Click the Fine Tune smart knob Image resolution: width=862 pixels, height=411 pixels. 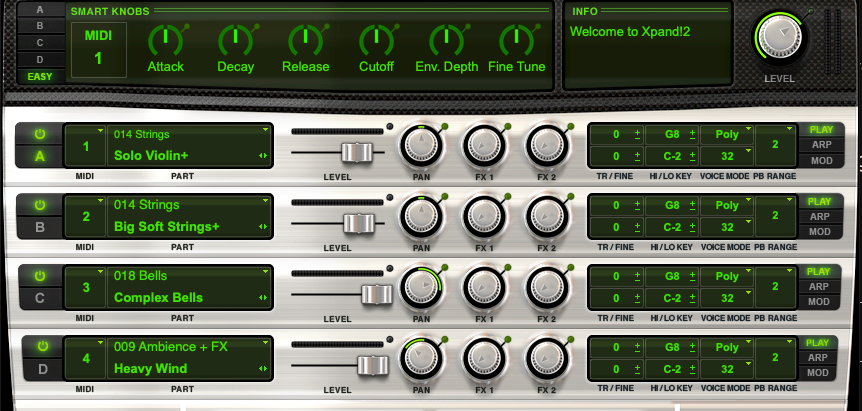click(516, 39)
